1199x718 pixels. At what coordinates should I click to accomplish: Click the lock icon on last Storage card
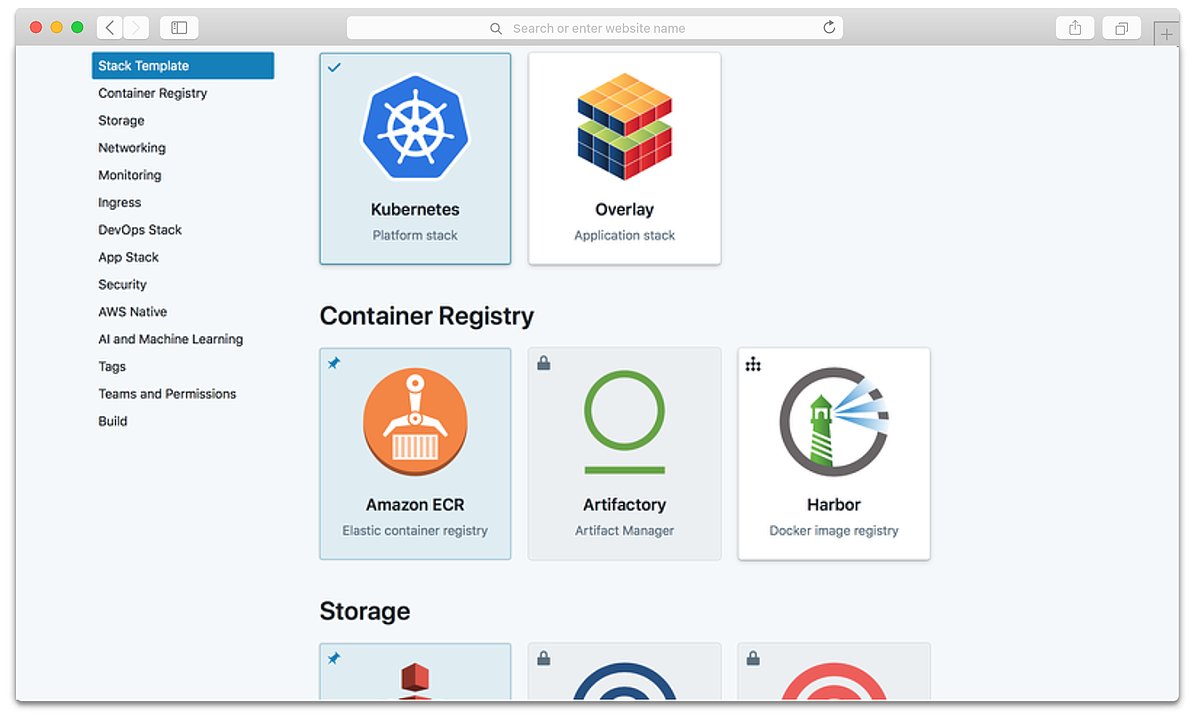point(753,658)
